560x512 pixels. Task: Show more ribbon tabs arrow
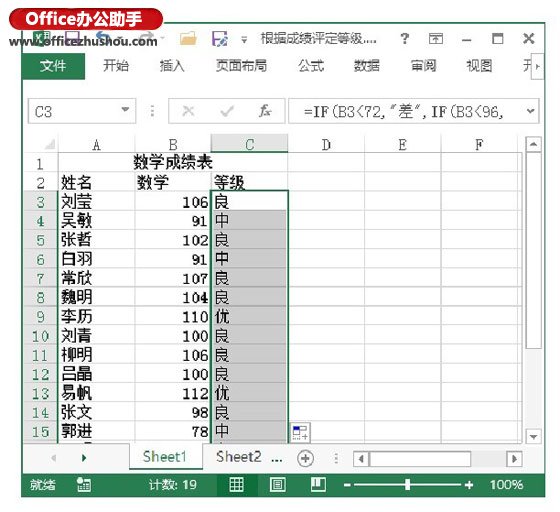[538, 66]
